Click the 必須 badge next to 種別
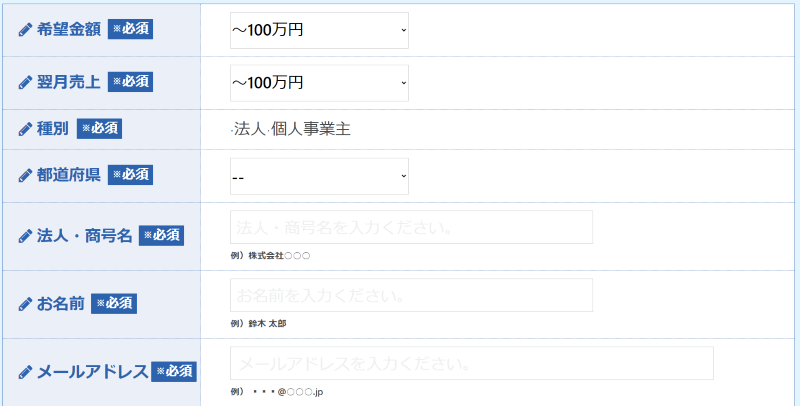This screenshot has height=406, width=800. tap(99, 129)
